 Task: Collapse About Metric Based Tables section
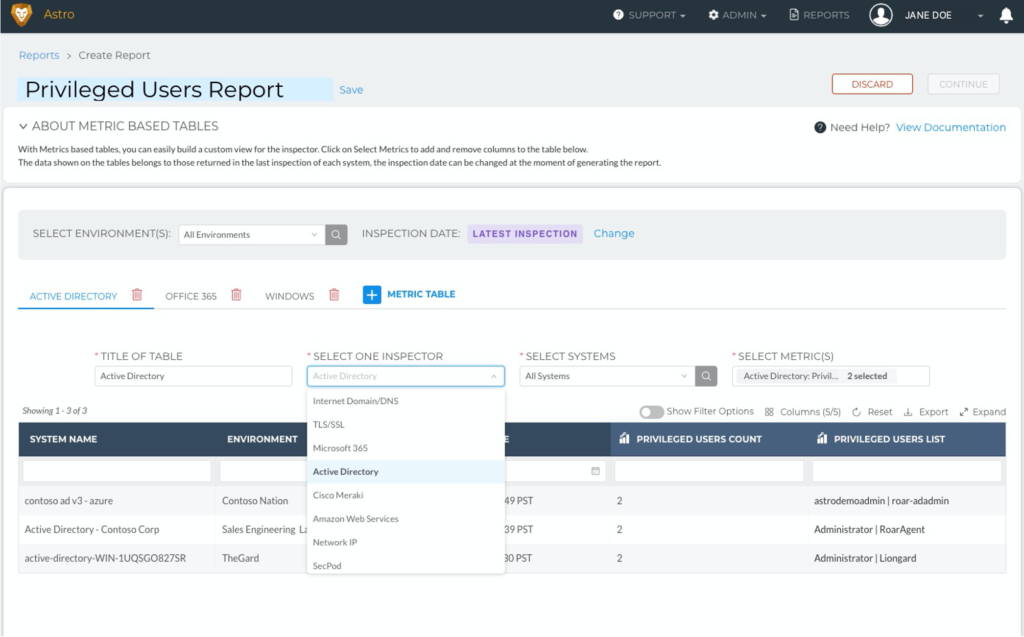pyautogui.click(x=23, y=126)
